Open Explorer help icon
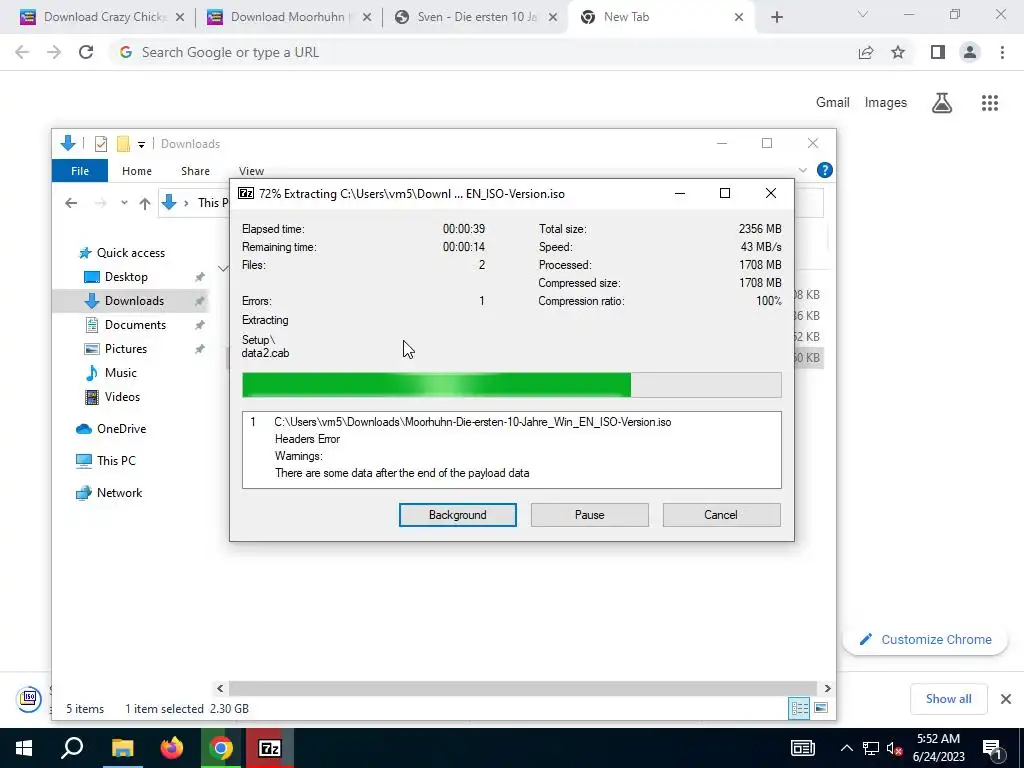 [825, 170]
